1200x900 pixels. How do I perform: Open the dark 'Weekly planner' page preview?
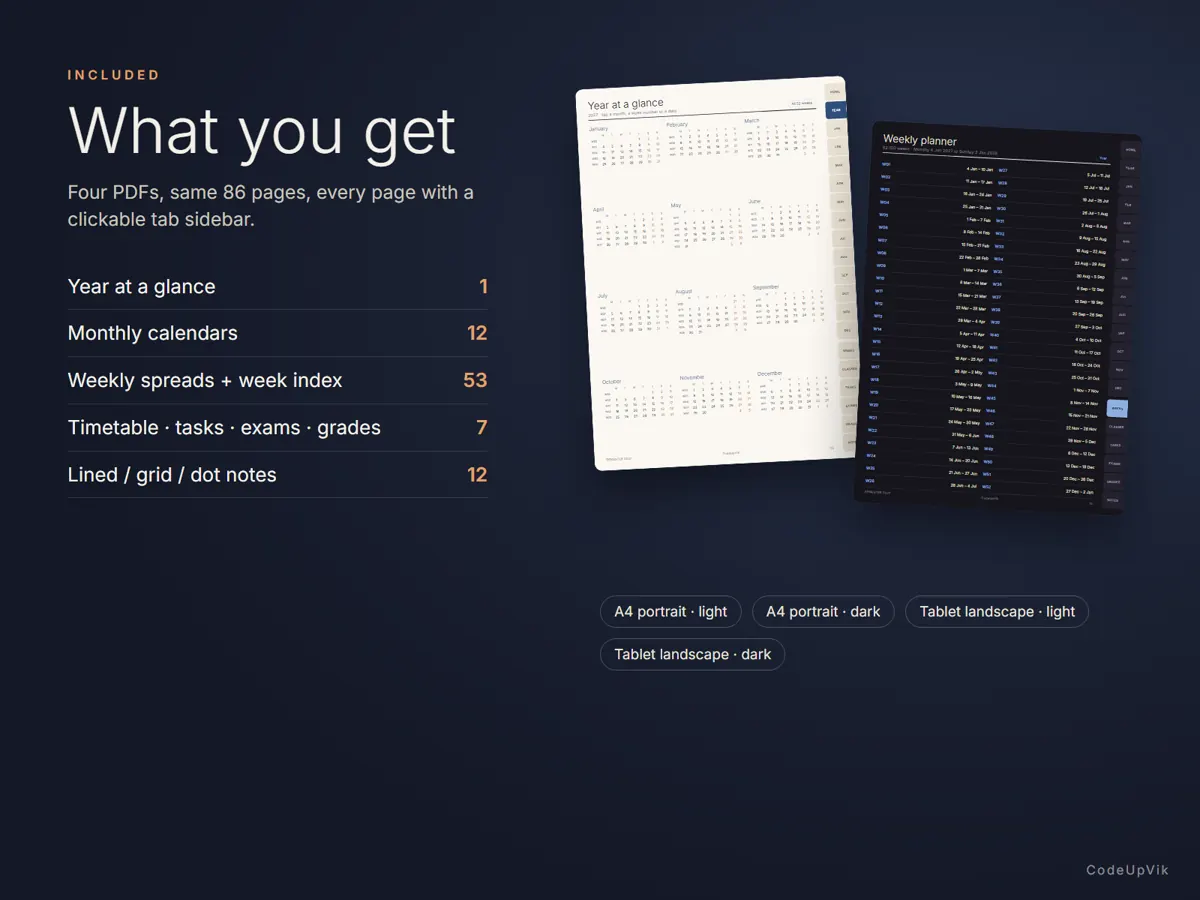click(x=997, y=318)
